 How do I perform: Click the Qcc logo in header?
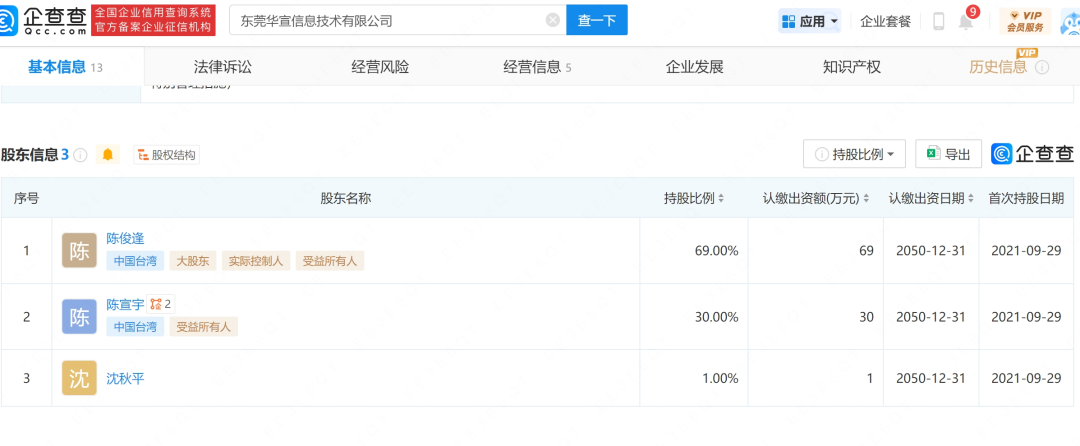[x=45, y=20]
